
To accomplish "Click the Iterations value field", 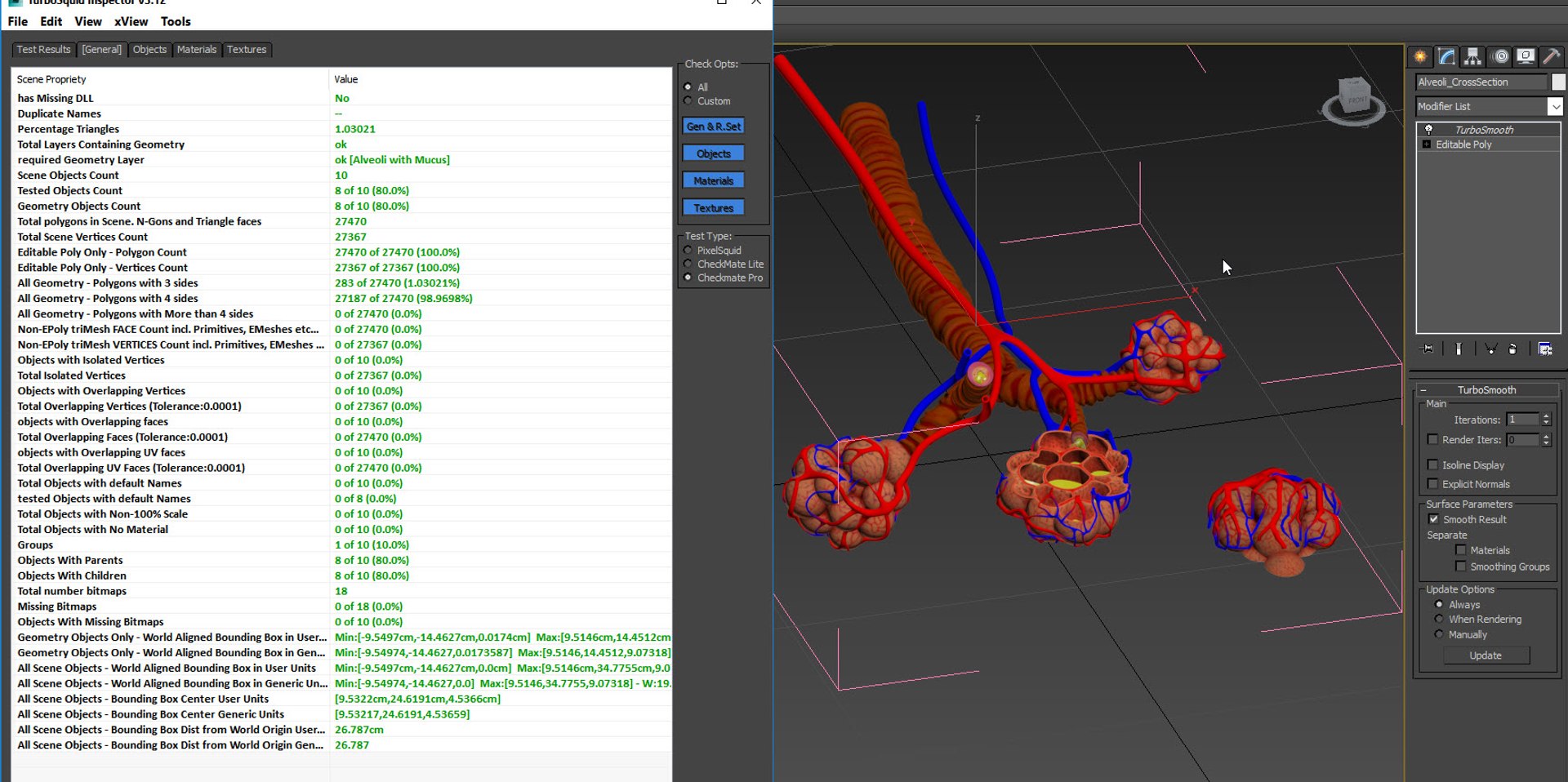I will [1522, 420].
